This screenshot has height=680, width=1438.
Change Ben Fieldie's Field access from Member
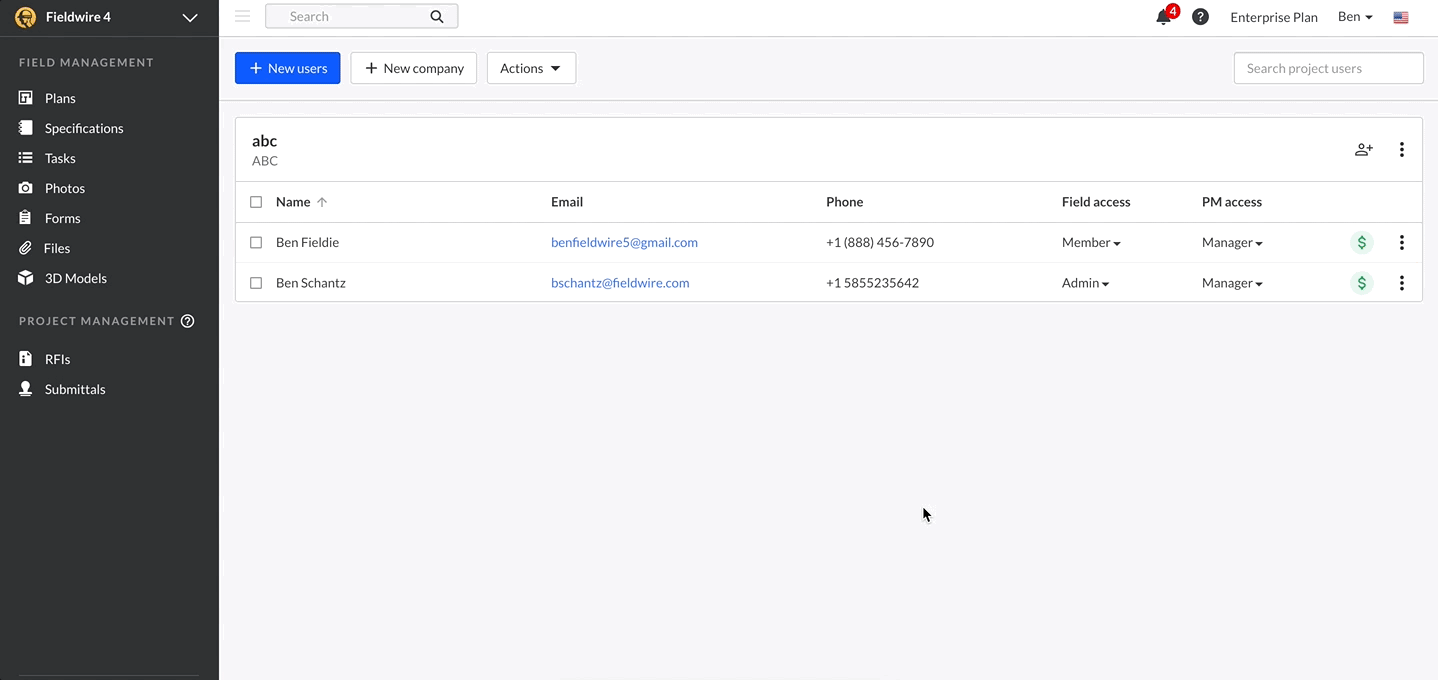(1090, 242)
